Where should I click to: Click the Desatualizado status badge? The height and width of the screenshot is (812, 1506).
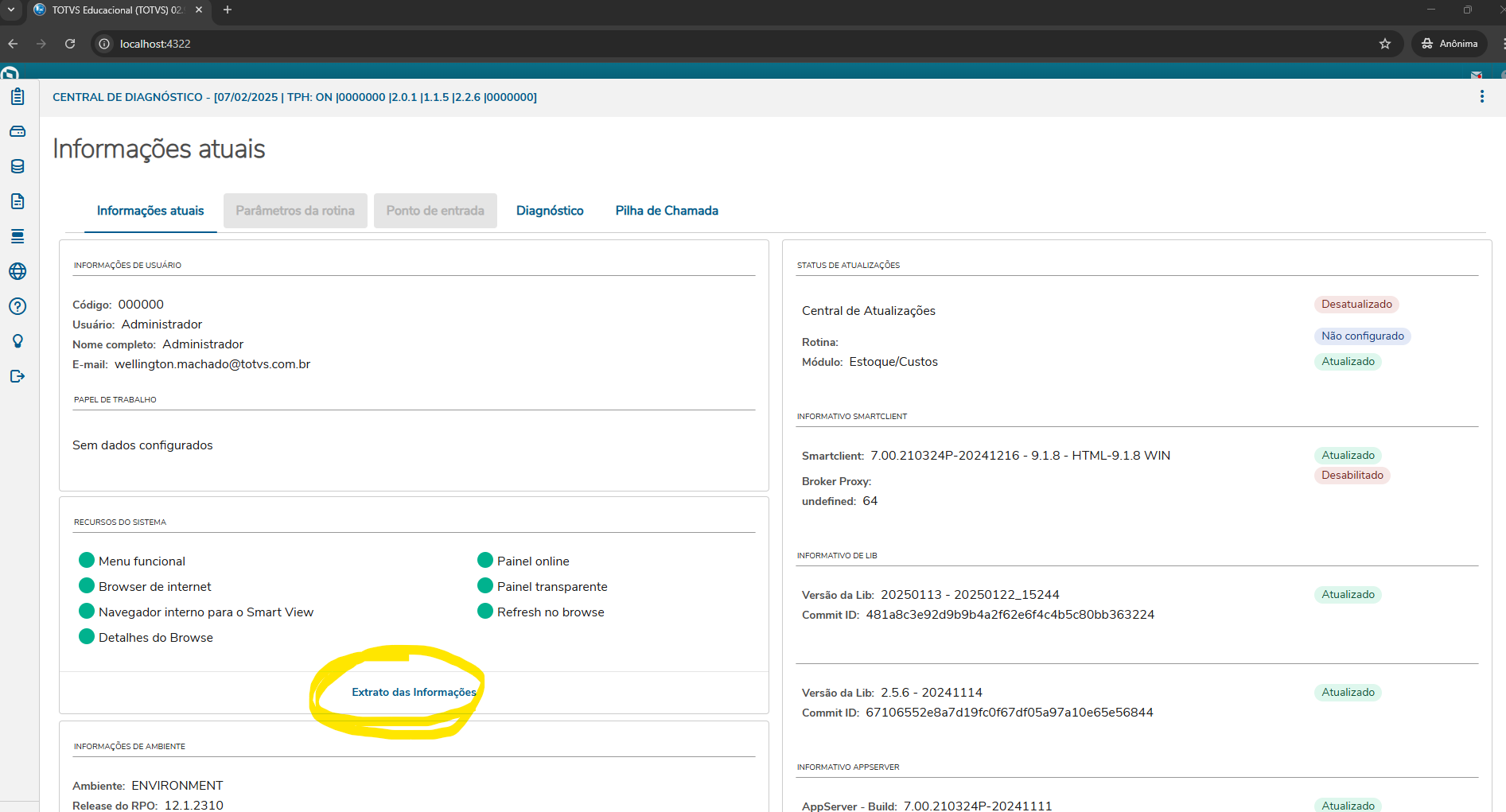[1356, 305]
